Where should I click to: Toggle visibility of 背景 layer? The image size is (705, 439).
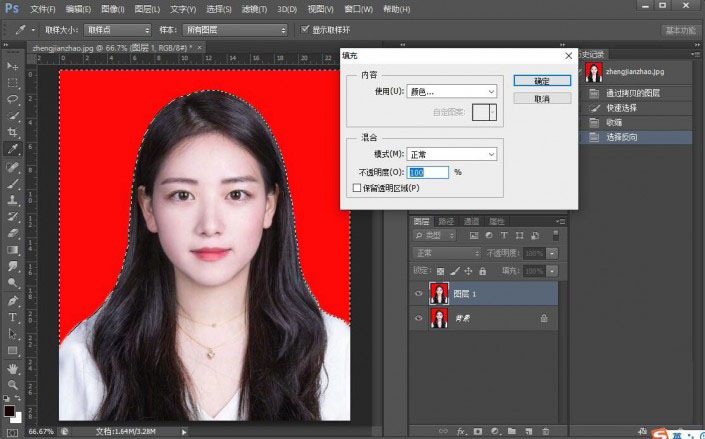(419, 318)
